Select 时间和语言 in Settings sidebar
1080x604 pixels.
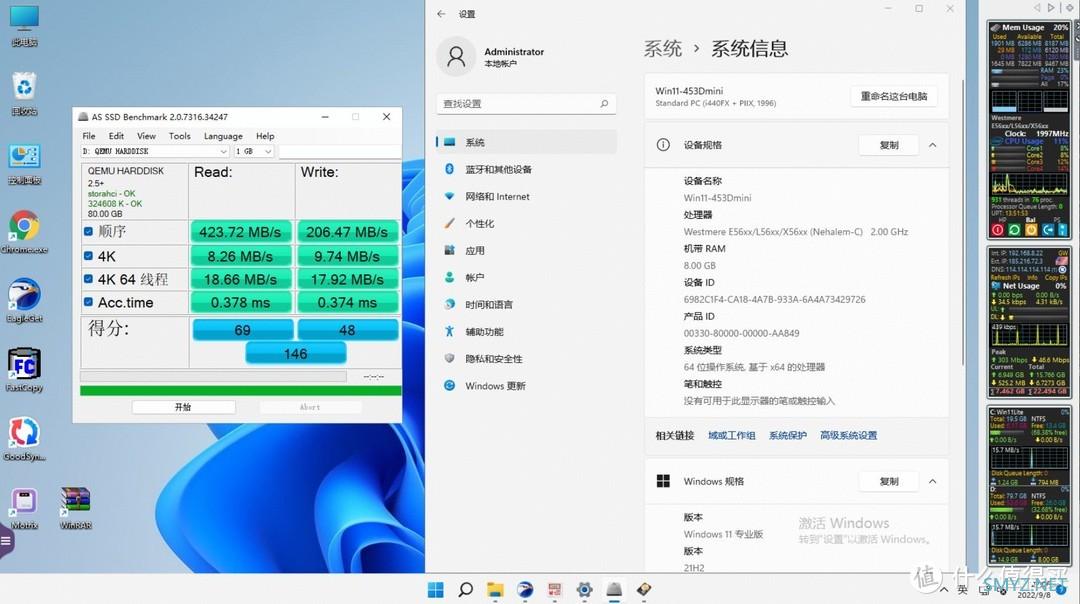pyautogui.click(x=527, y=304)
